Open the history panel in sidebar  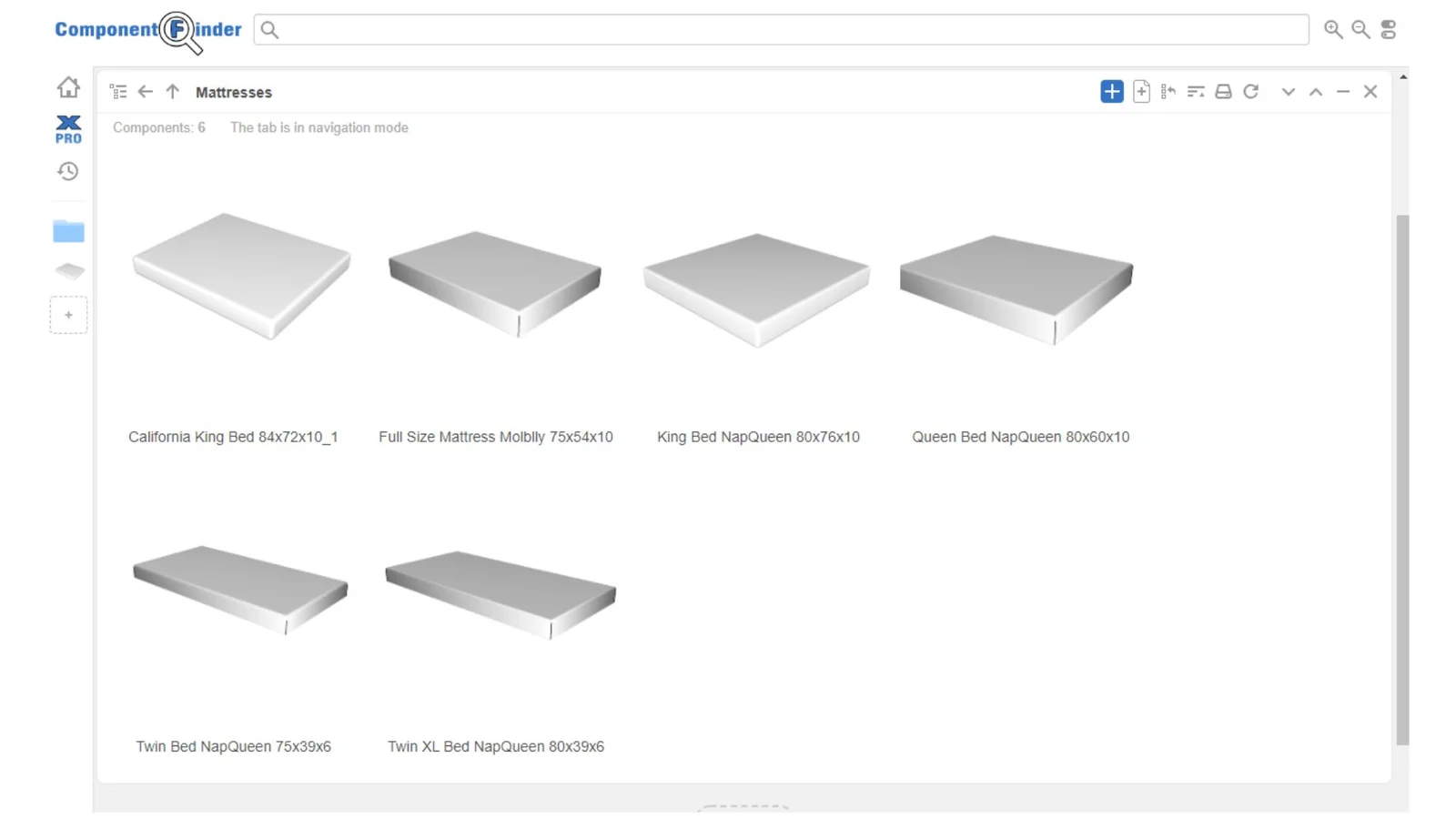point(67,171)
